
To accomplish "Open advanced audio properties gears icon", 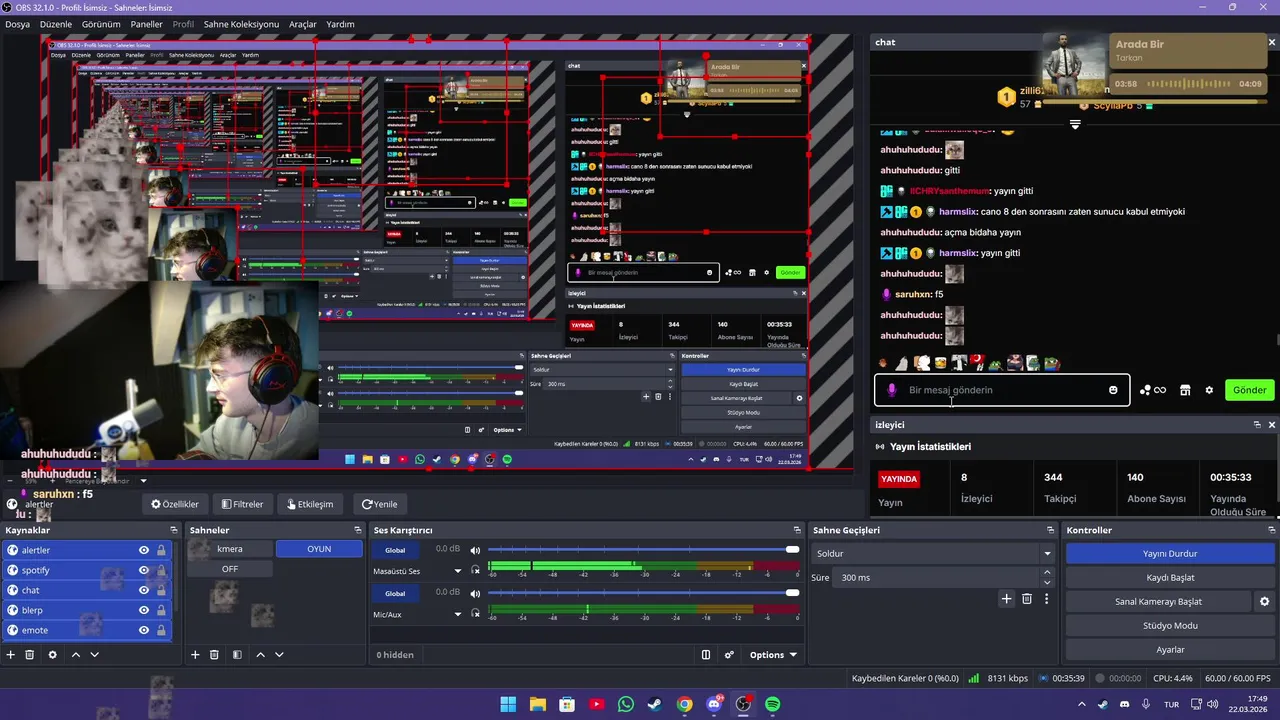I will pos(729,655).
